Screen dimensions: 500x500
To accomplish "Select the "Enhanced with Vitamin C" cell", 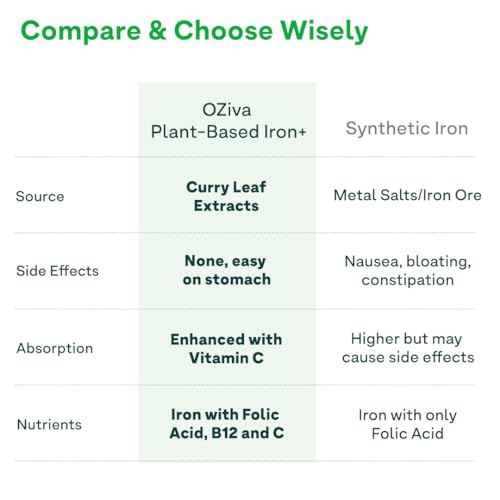I will click(226, 349).
